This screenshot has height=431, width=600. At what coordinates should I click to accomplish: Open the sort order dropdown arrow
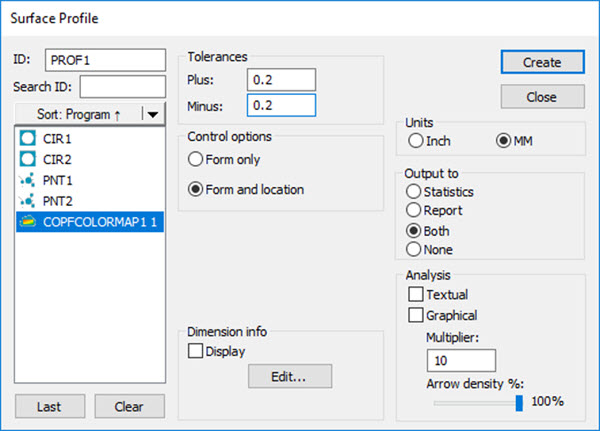[152, 114]
